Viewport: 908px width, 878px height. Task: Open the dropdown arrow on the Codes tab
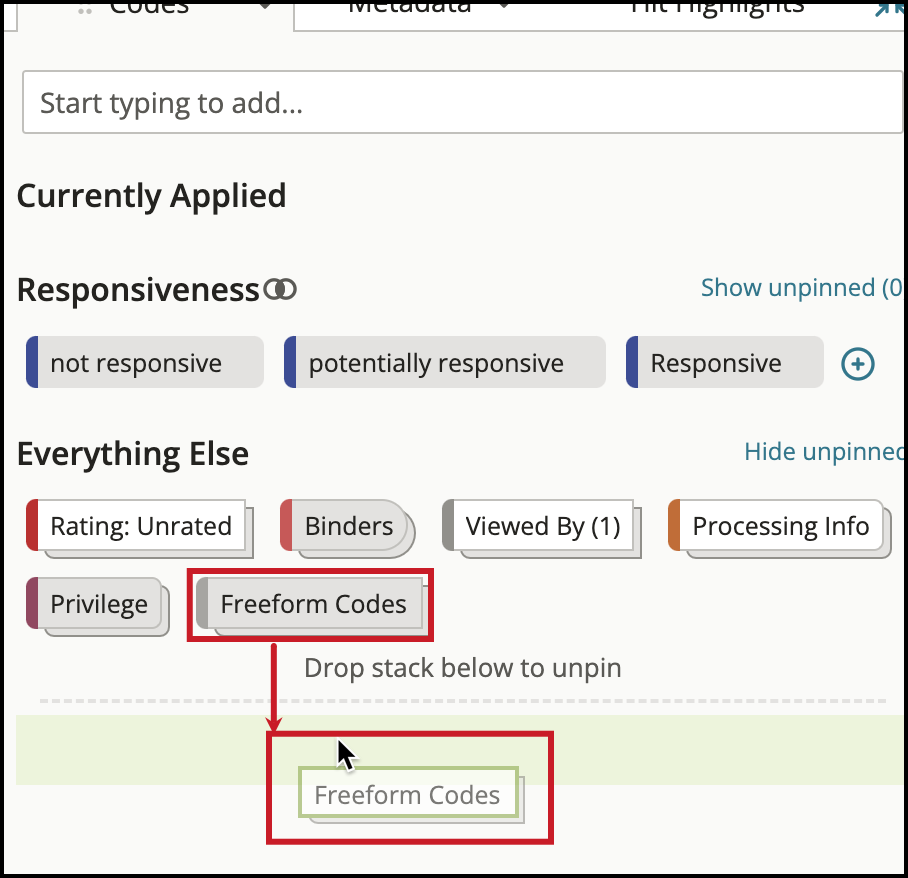[265, 7]
